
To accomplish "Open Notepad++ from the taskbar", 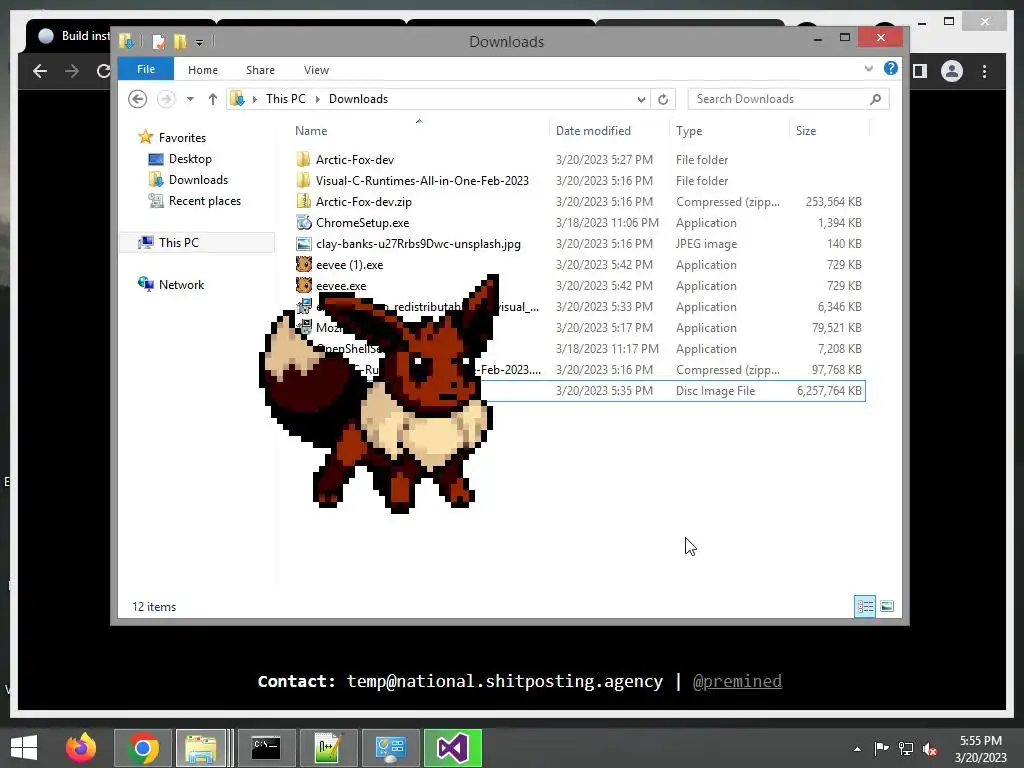I will click(328, 748).
